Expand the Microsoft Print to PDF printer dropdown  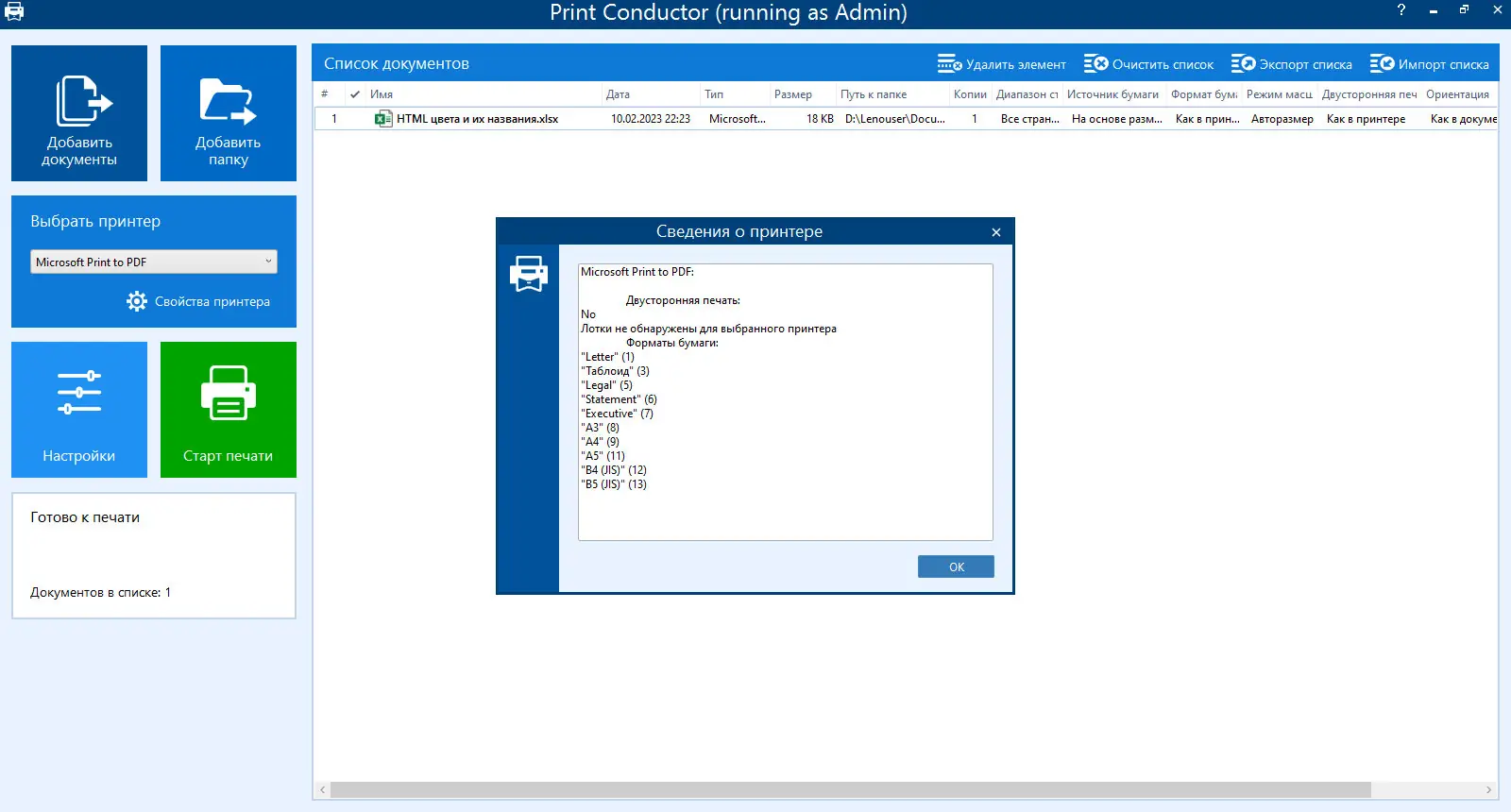coord(154,262)
